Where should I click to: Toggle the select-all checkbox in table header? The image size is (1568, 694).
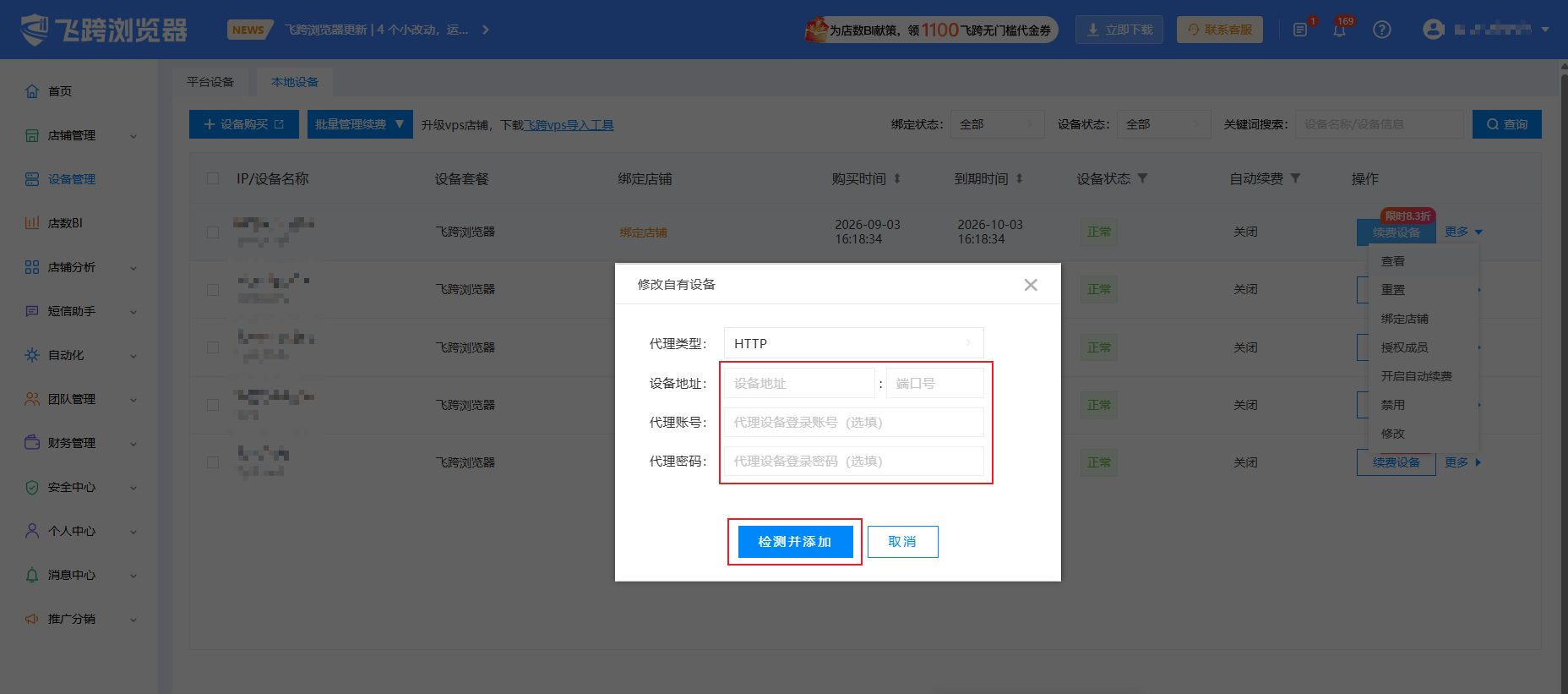coord(213,178)
